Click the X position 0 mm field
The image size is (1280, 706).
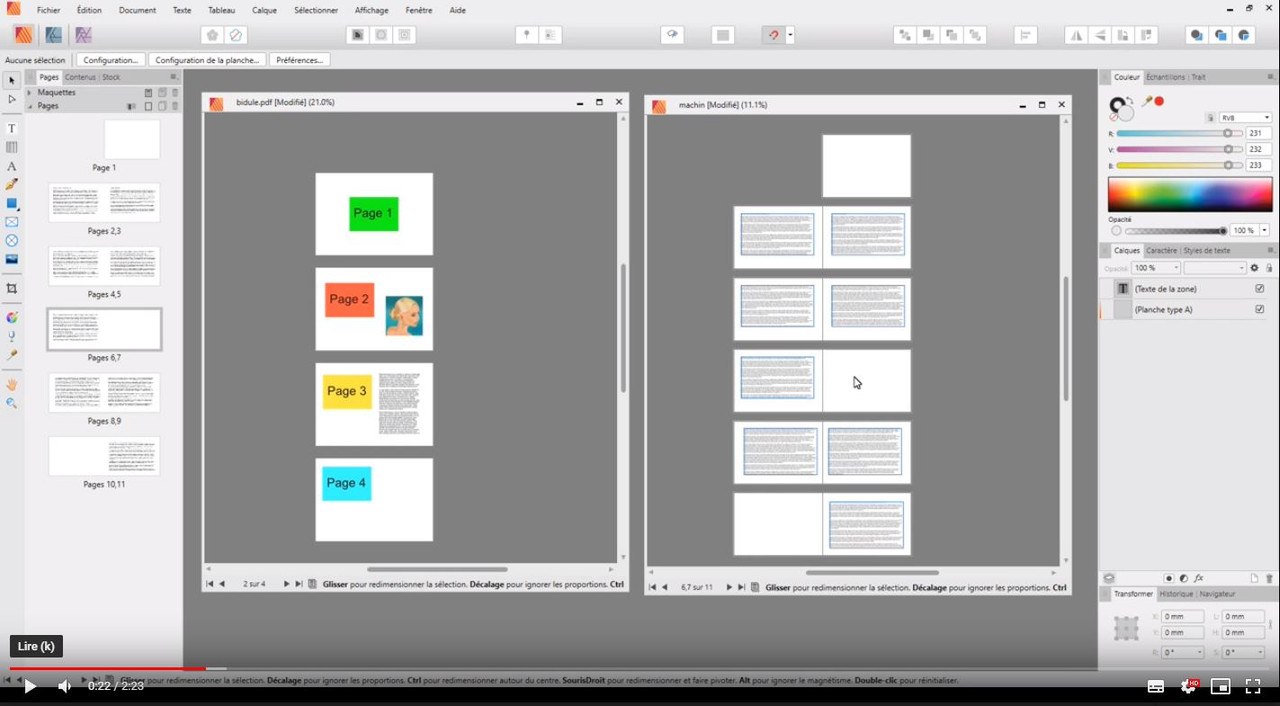point(1182,617)
